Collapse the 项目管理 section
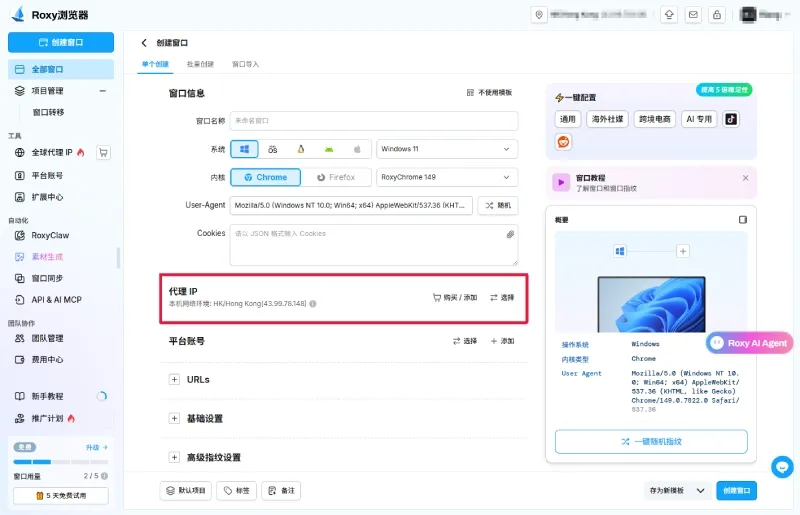Screen dimensions: 800x515 pos(103,91)
